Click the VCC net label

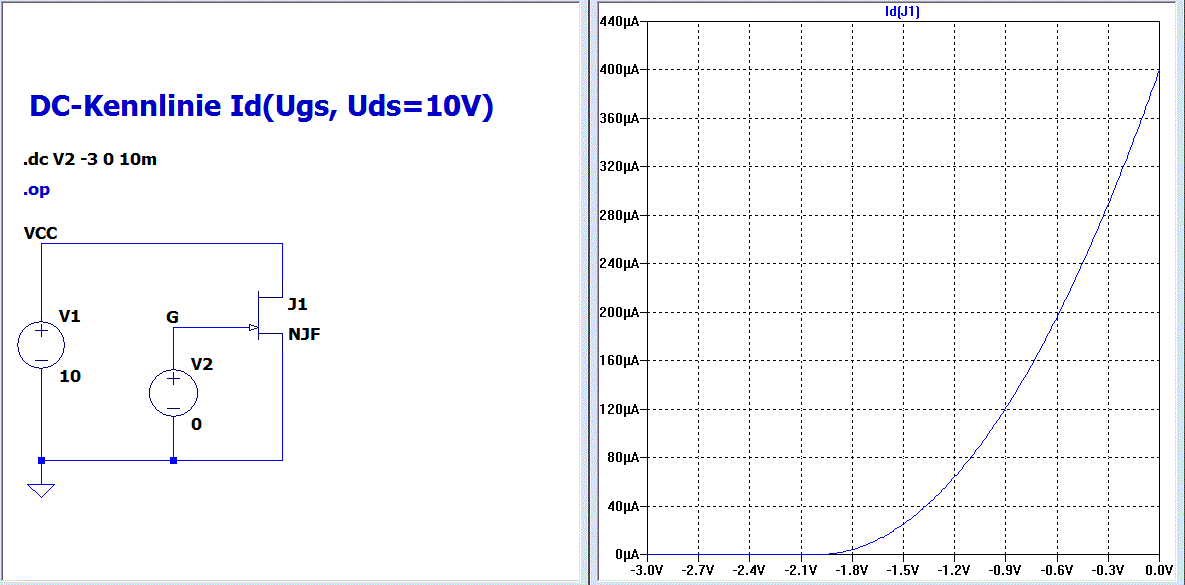click(x=40, y=234)
